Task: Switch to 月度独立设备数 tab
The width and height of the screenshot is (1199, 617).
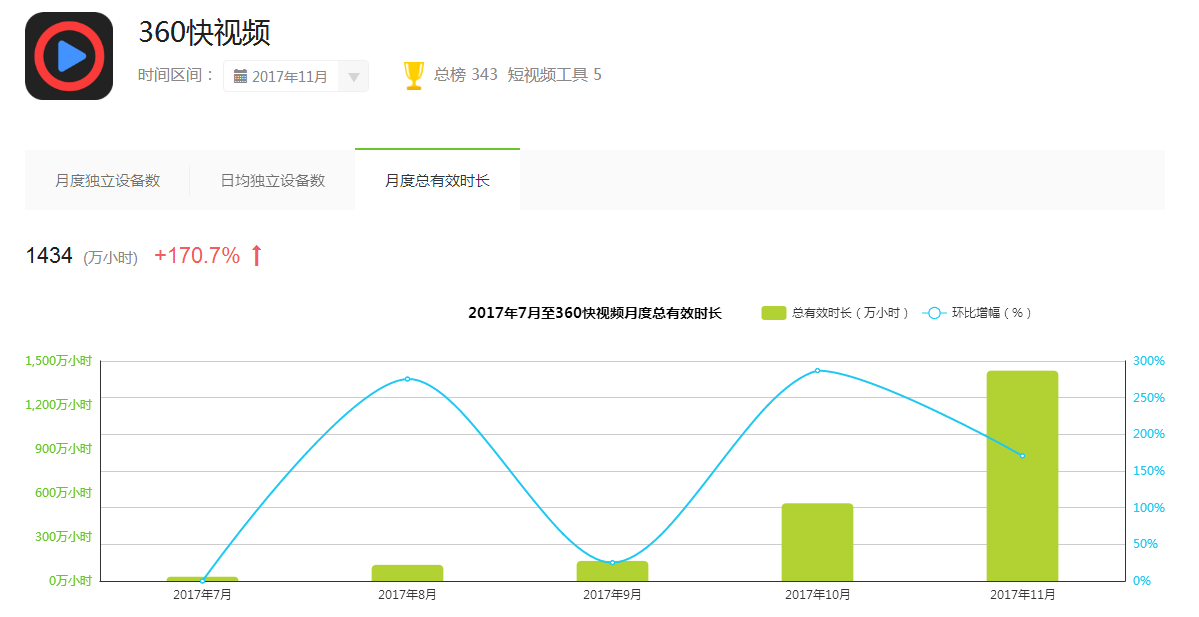Action: click(107, 181)
